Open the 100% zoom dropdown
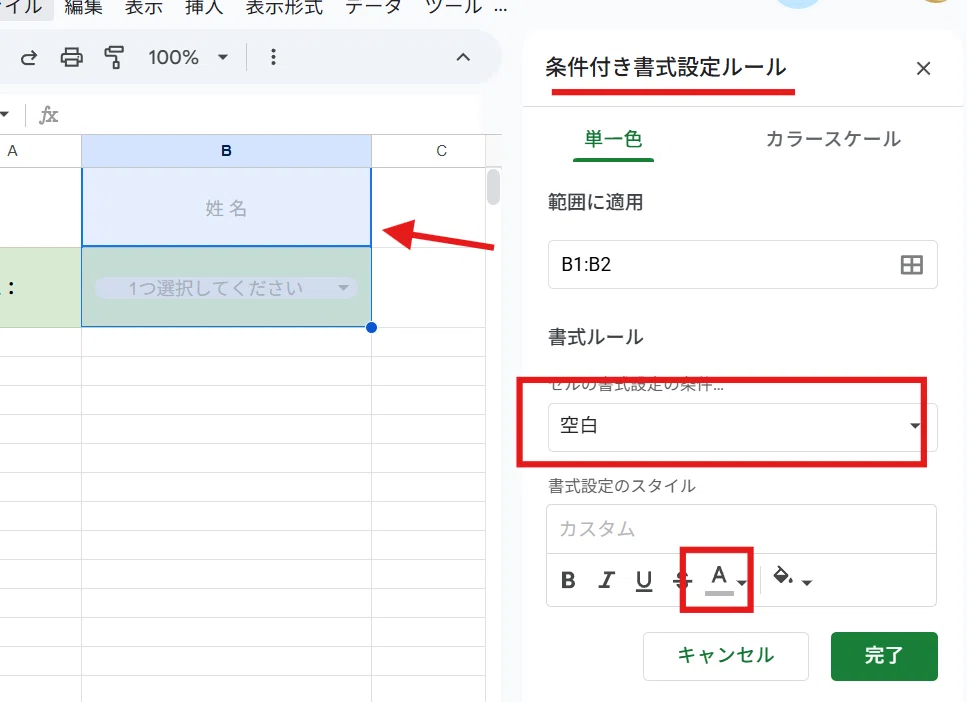The image size is (967, 702). 187,57
